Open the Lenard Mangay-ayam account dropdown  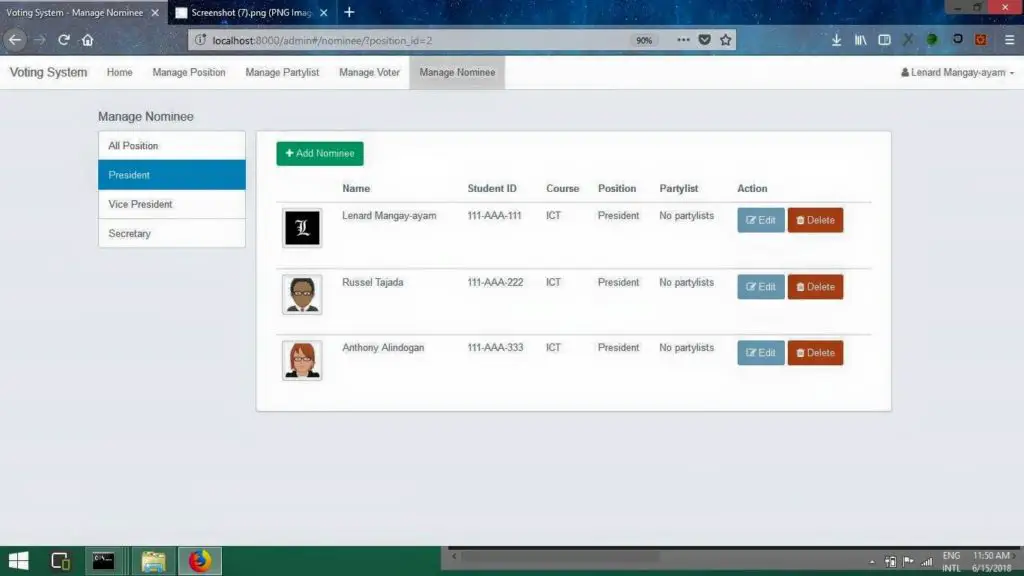955,72
